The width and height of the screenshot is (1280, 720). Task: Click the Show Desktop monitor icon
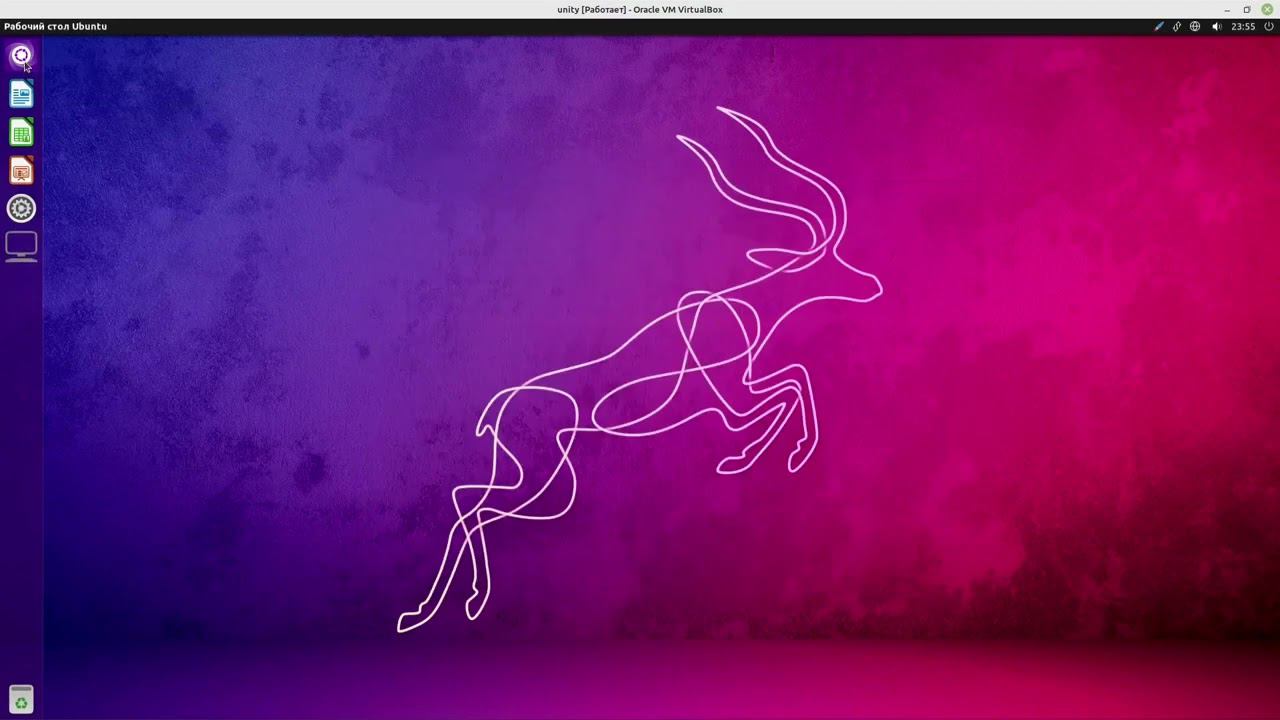[x=21, y=246]
